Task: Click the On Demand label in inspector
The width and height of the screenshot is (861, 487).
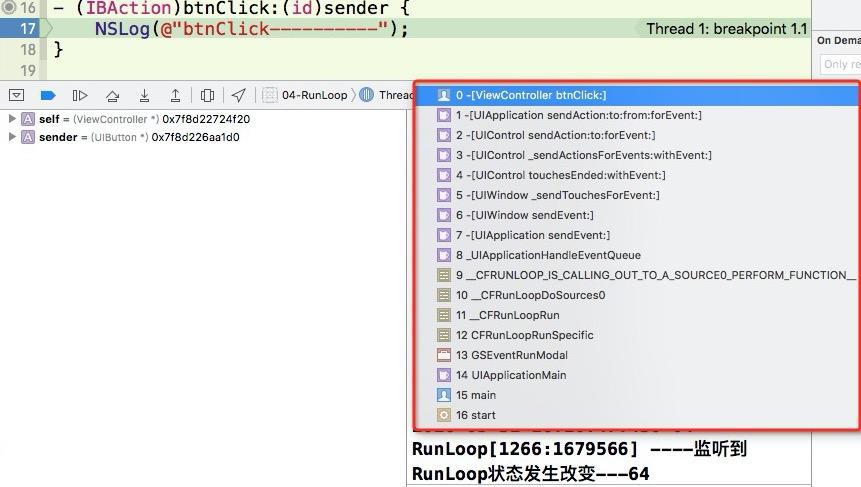Action: (838, 40)
